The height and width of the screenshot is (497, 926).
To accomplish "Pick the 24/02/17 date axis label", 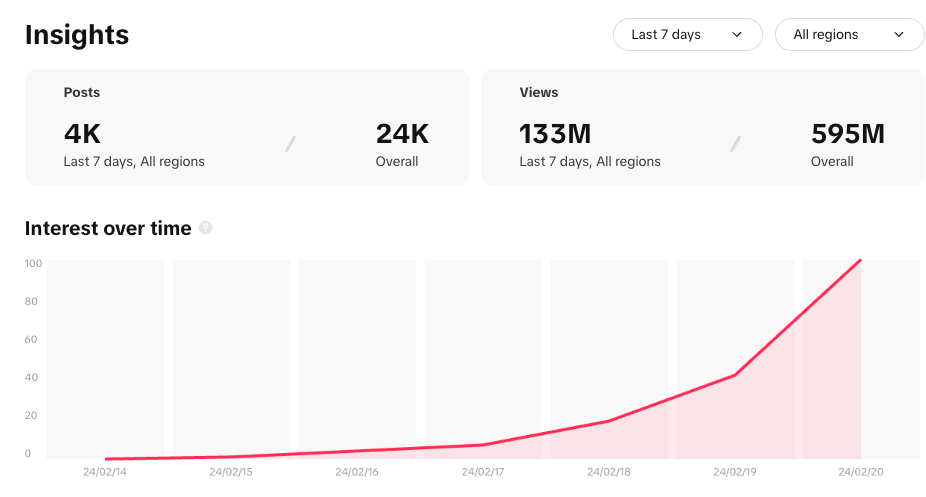I will click(x=482, y=472).
